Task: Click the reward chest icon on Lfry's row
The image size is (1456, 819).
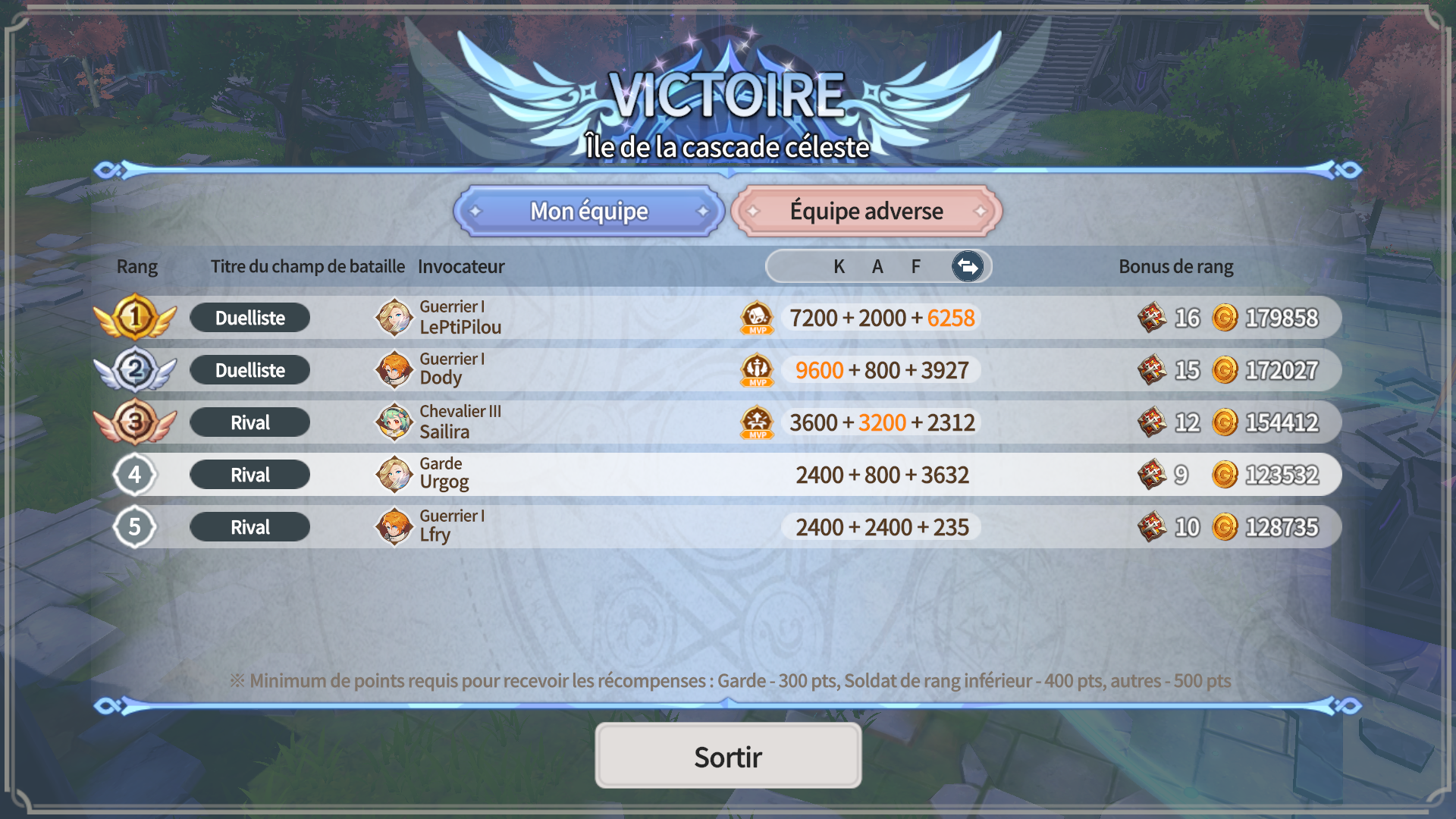Action: (1152, 527)
